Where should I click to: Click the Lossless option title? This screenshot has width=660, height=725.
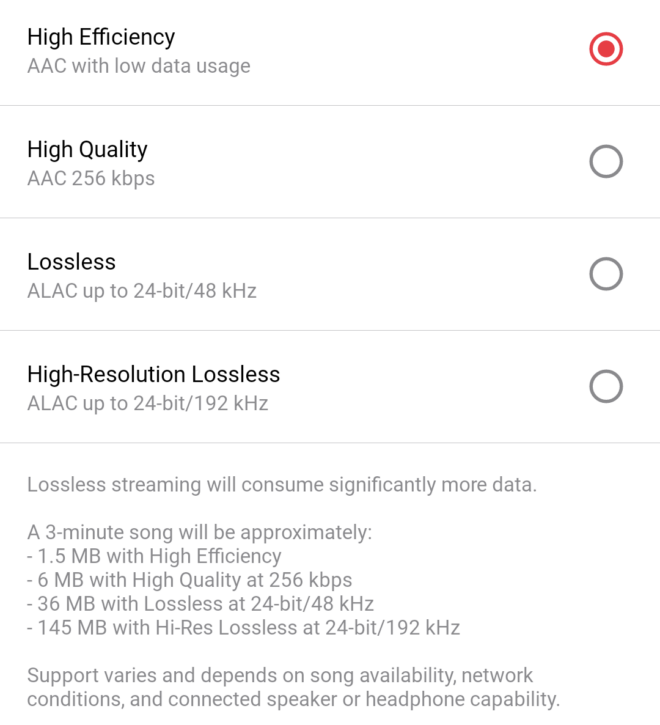pos(71,262)
